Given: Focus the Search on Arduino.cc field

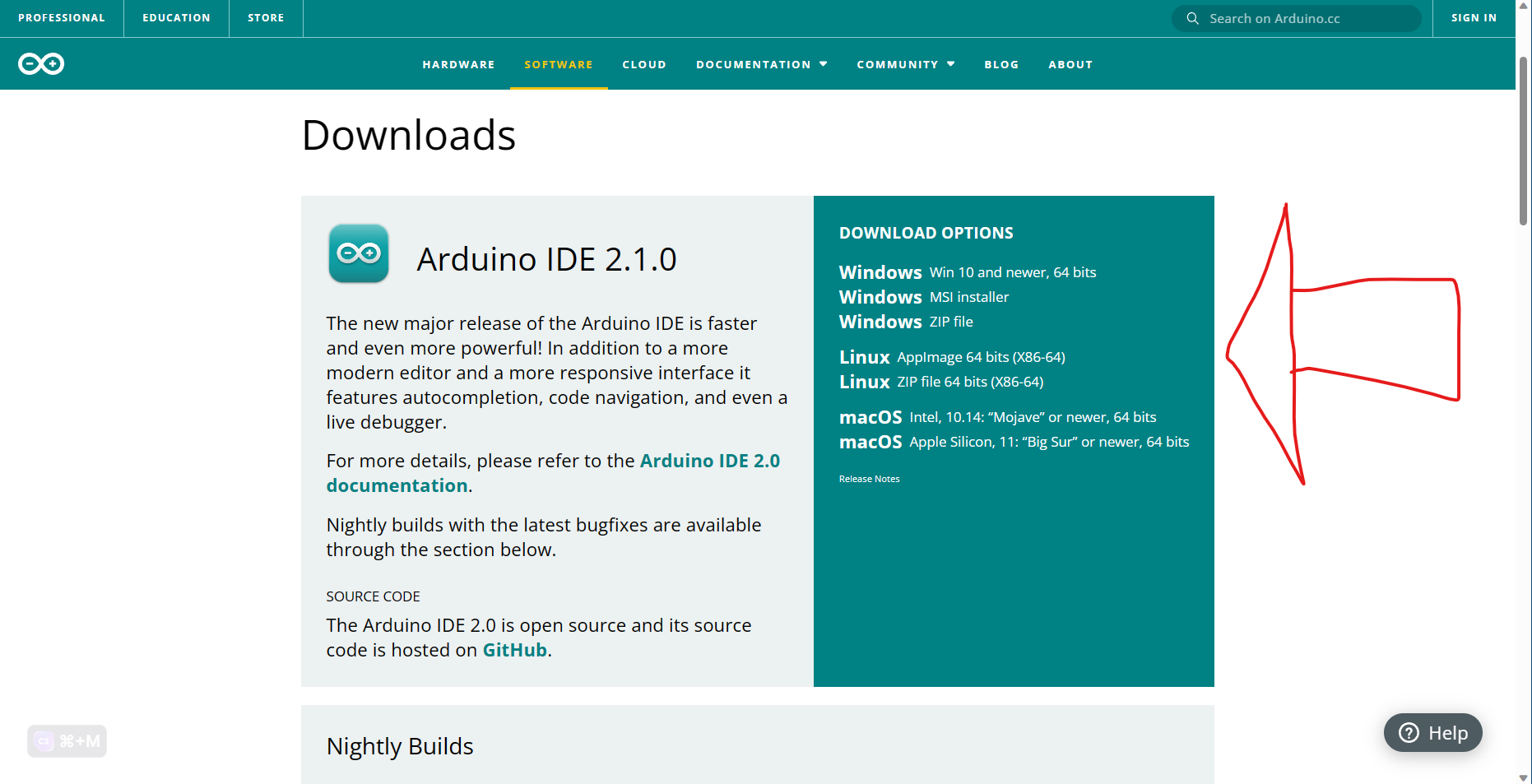Looking at the screenshot, I should coord(1308,18).
